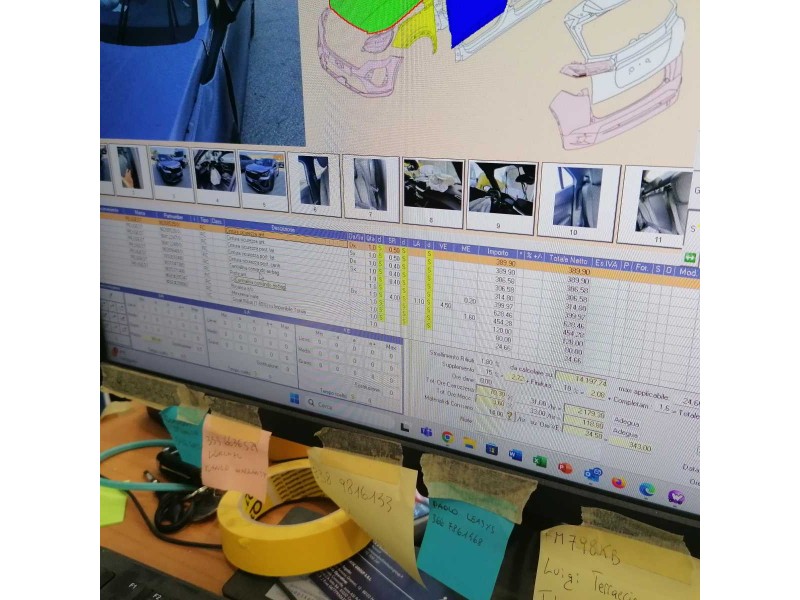Click the Totale Netto column header
This screenshot has width=800, height=600.
(568, 259)
